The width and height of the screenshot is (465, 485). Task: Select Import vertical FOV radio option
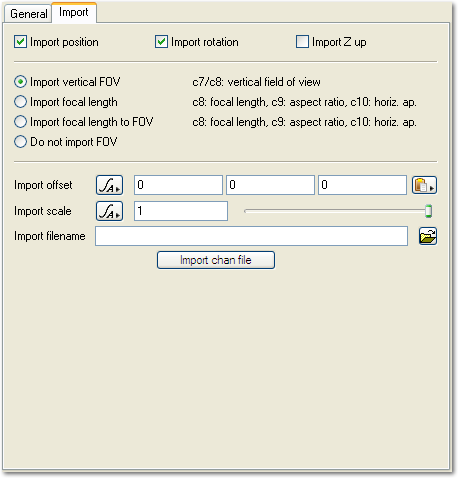[x=21, y=83]
